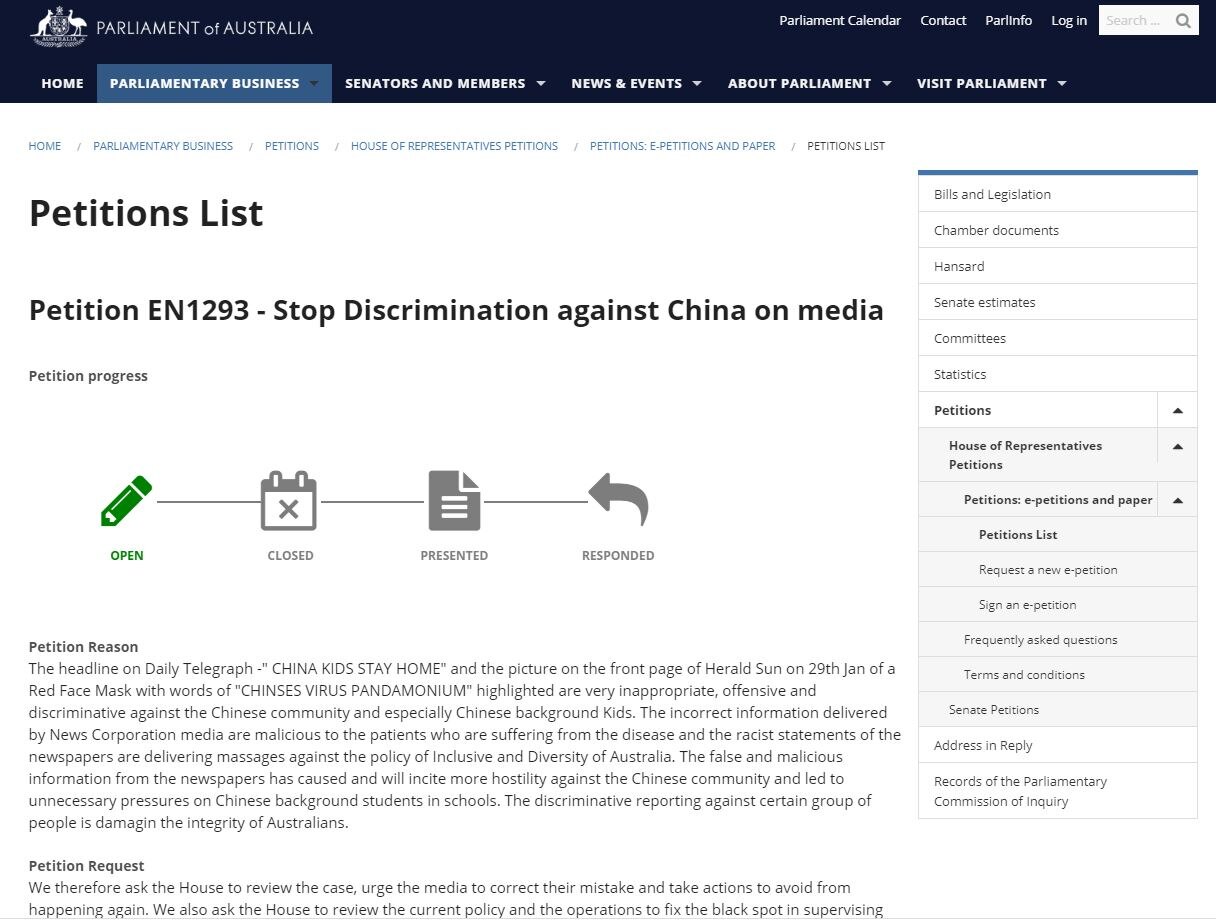Expand the ABOUT PARLIAMENT menu
This screenshot has height=921, width=1216.
(x=800, y=83)
